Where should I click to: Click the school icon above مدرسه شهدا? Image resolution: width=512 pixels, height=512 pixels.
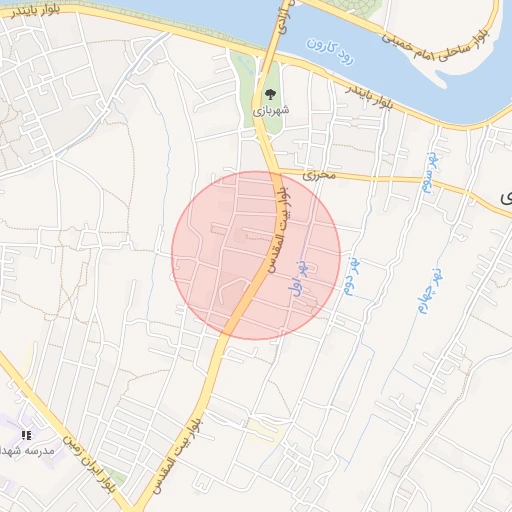pyautogui.click(x=26, y=435)
